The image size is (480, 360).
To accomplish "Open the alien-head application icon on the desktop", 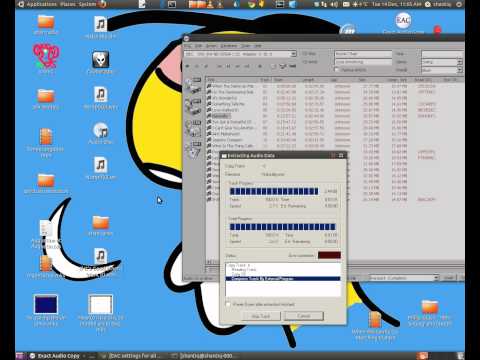I will tap(100, 60).
